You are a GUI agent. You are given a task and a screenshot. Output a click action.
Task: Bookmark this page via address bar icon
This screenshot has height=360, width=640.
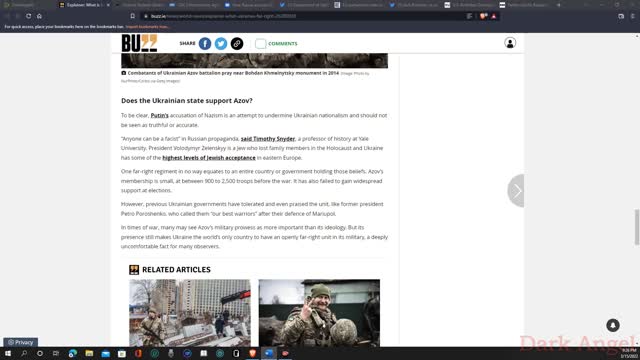133,16
